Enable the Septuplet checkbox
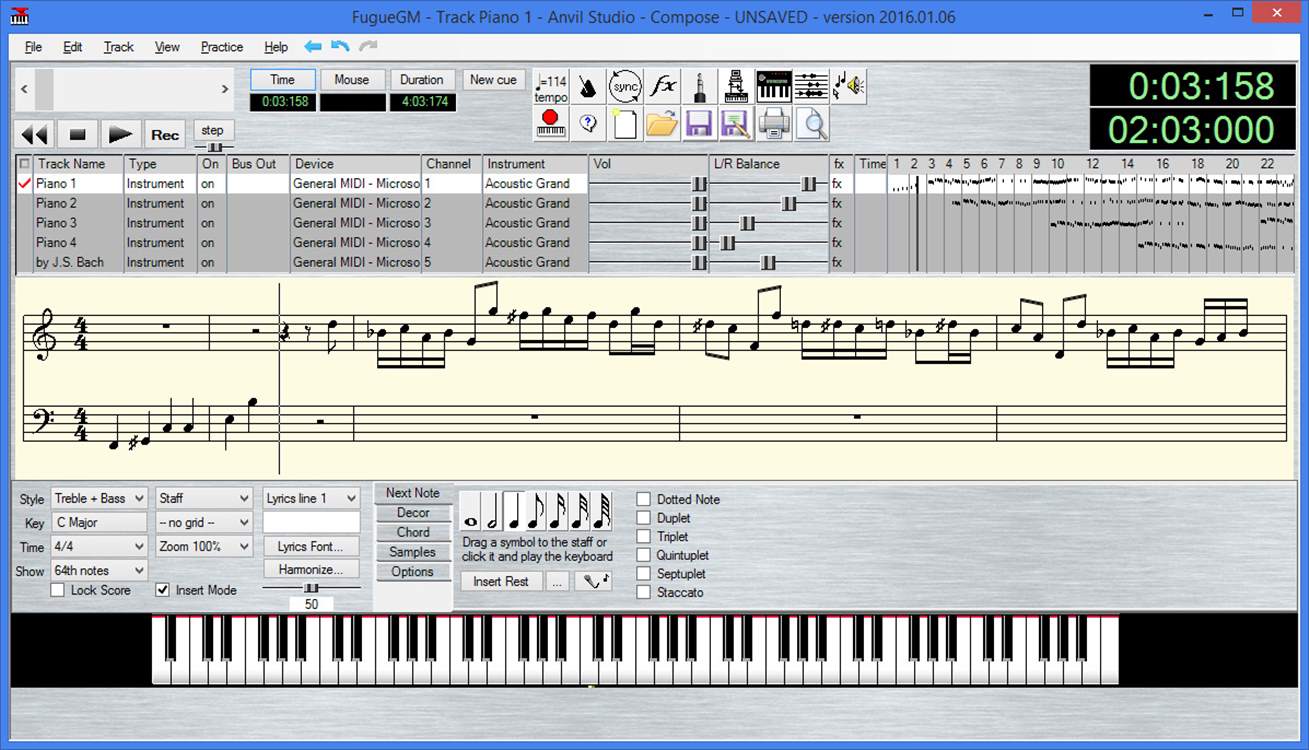This screenshot has height=750, width=1309. [x=644, y=574]
